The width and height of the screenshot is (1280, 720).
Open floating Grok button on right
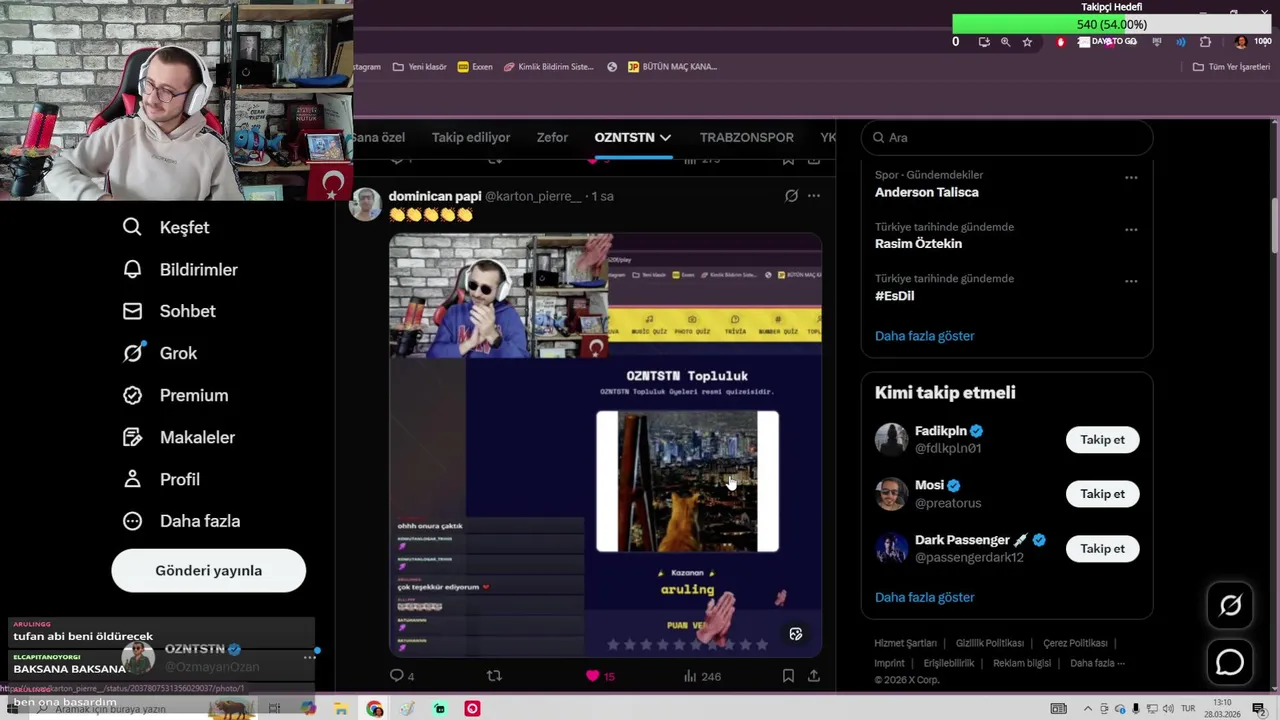click(1230, 605)
